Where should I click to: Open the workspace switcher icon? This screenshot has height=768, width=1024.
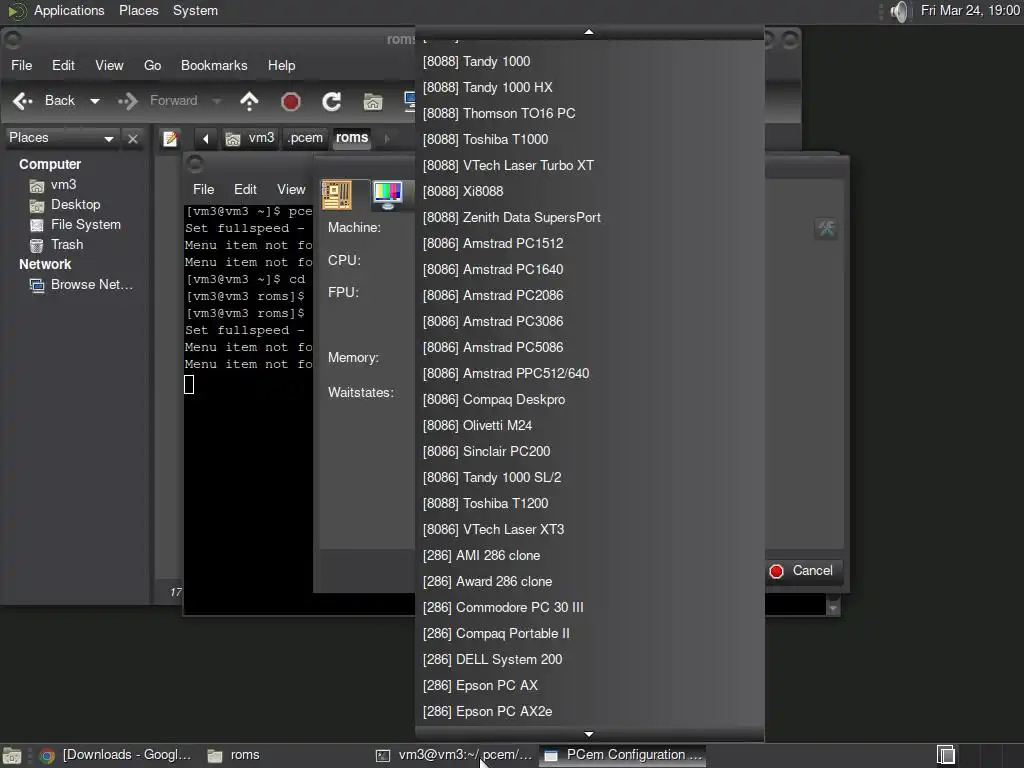click(945, 755)
